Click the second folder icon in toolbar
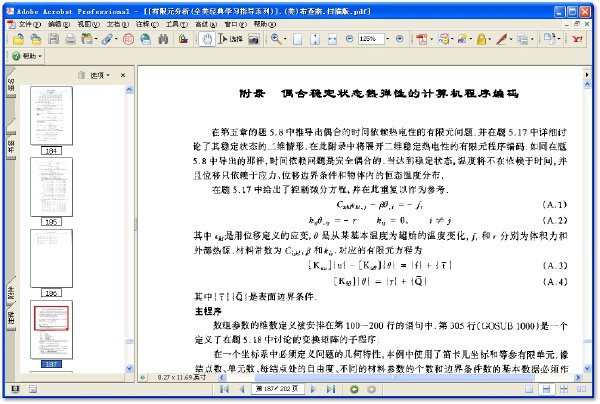The image size is (600, 404). coord(36,39)
